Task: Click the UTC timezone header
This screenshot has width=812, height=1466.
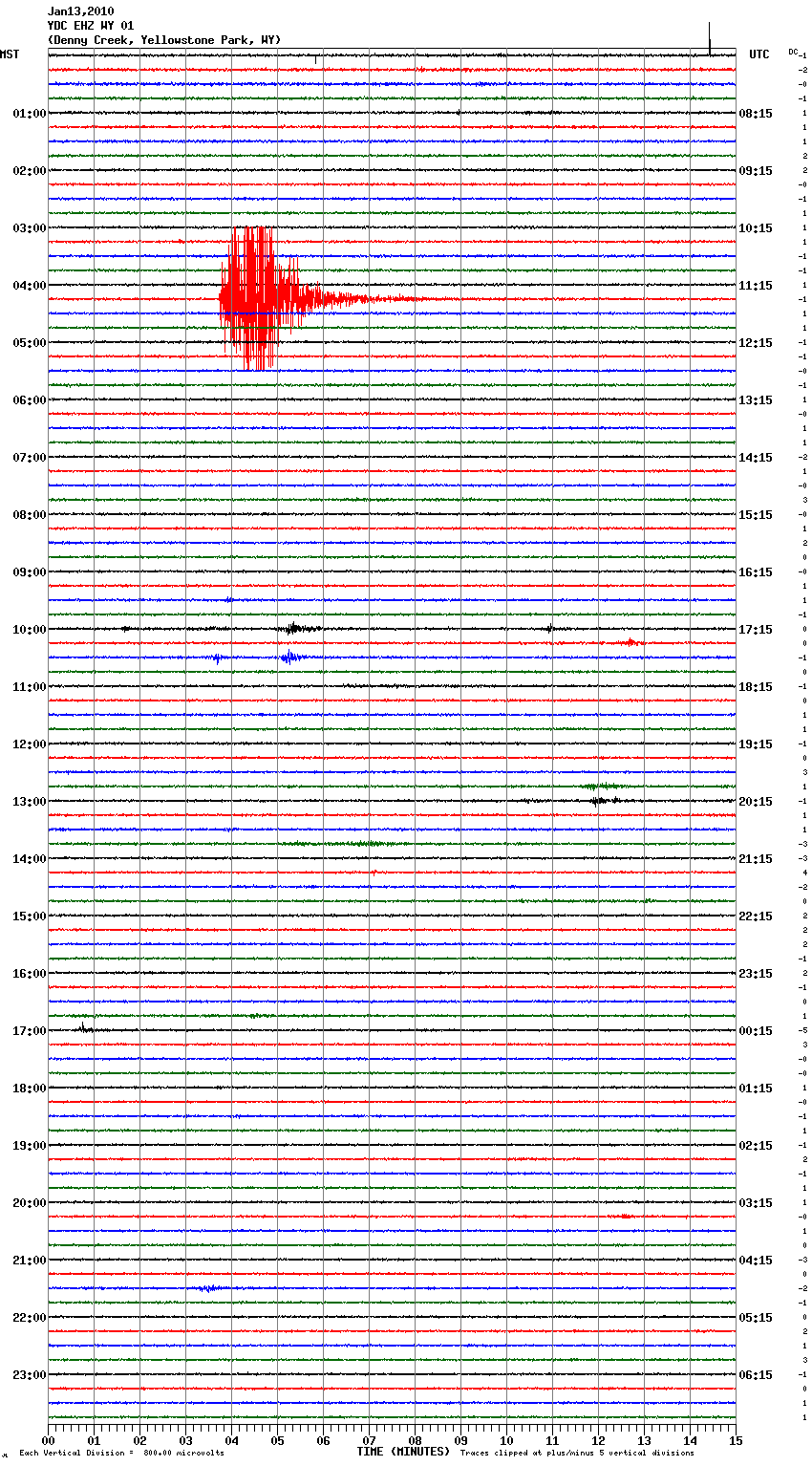Action: (x=759, y=54)
